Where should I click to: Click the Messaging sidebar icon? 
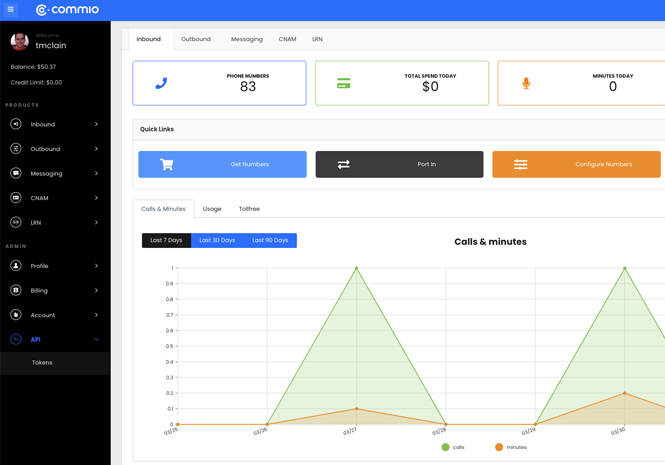tap(16, 173)
